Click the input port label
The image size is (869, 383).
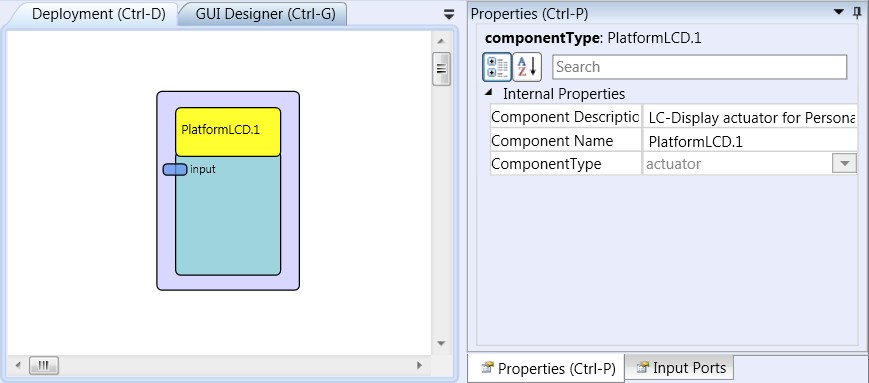(x=203, y=170)
